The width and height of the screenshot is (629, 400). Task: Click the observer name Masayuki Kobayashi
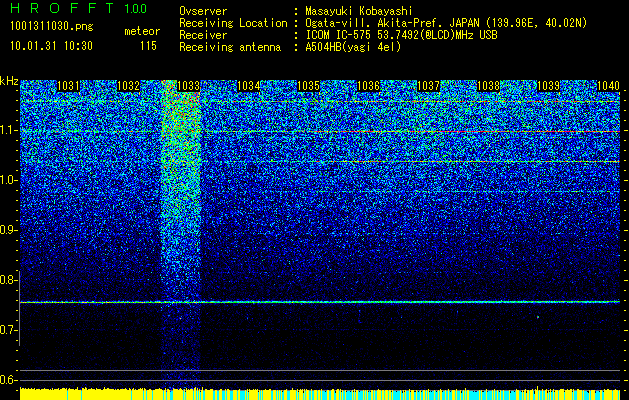click(x=359, y=11)
